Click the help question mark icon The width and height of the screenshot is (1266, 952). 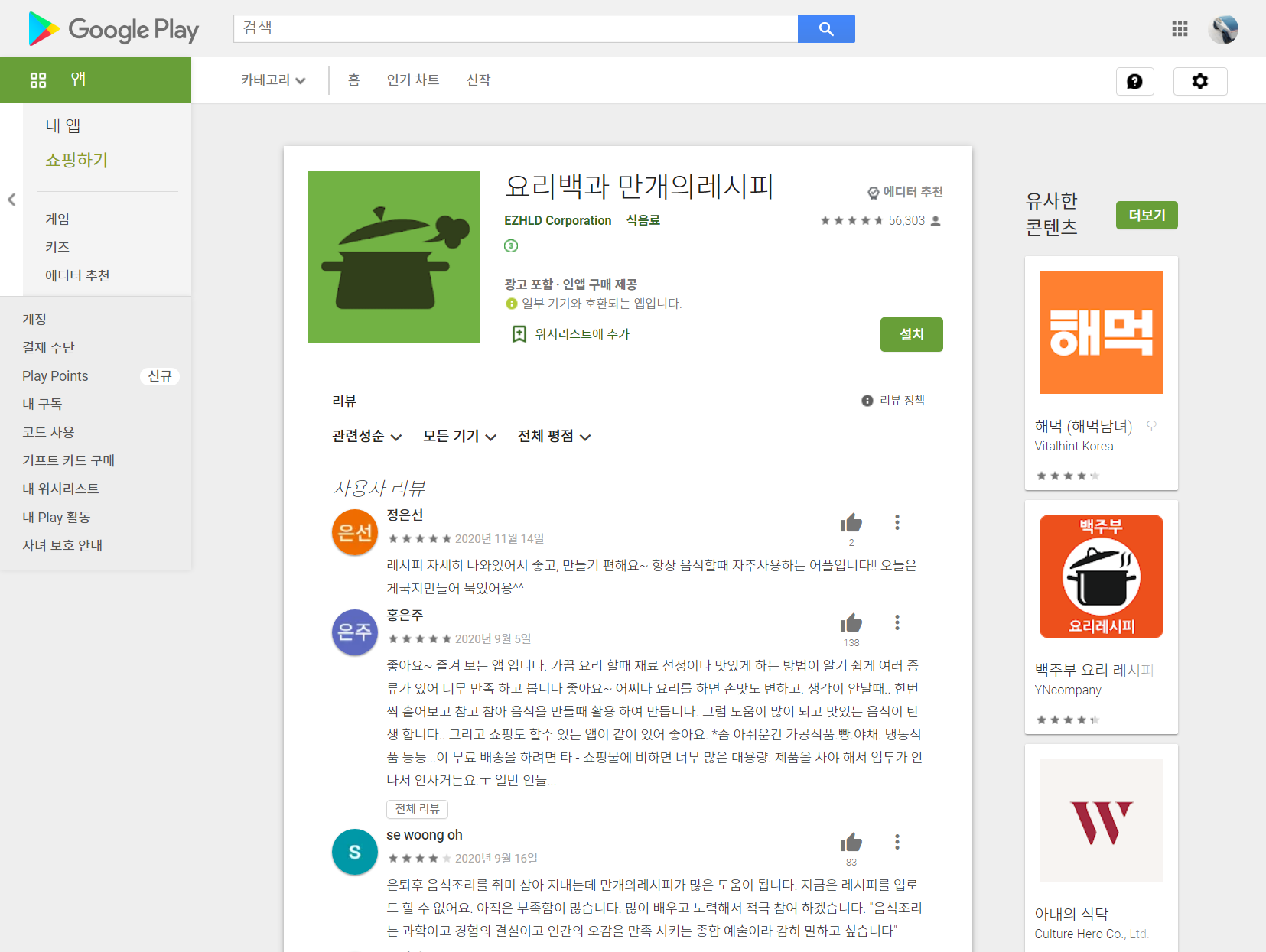1135,81
